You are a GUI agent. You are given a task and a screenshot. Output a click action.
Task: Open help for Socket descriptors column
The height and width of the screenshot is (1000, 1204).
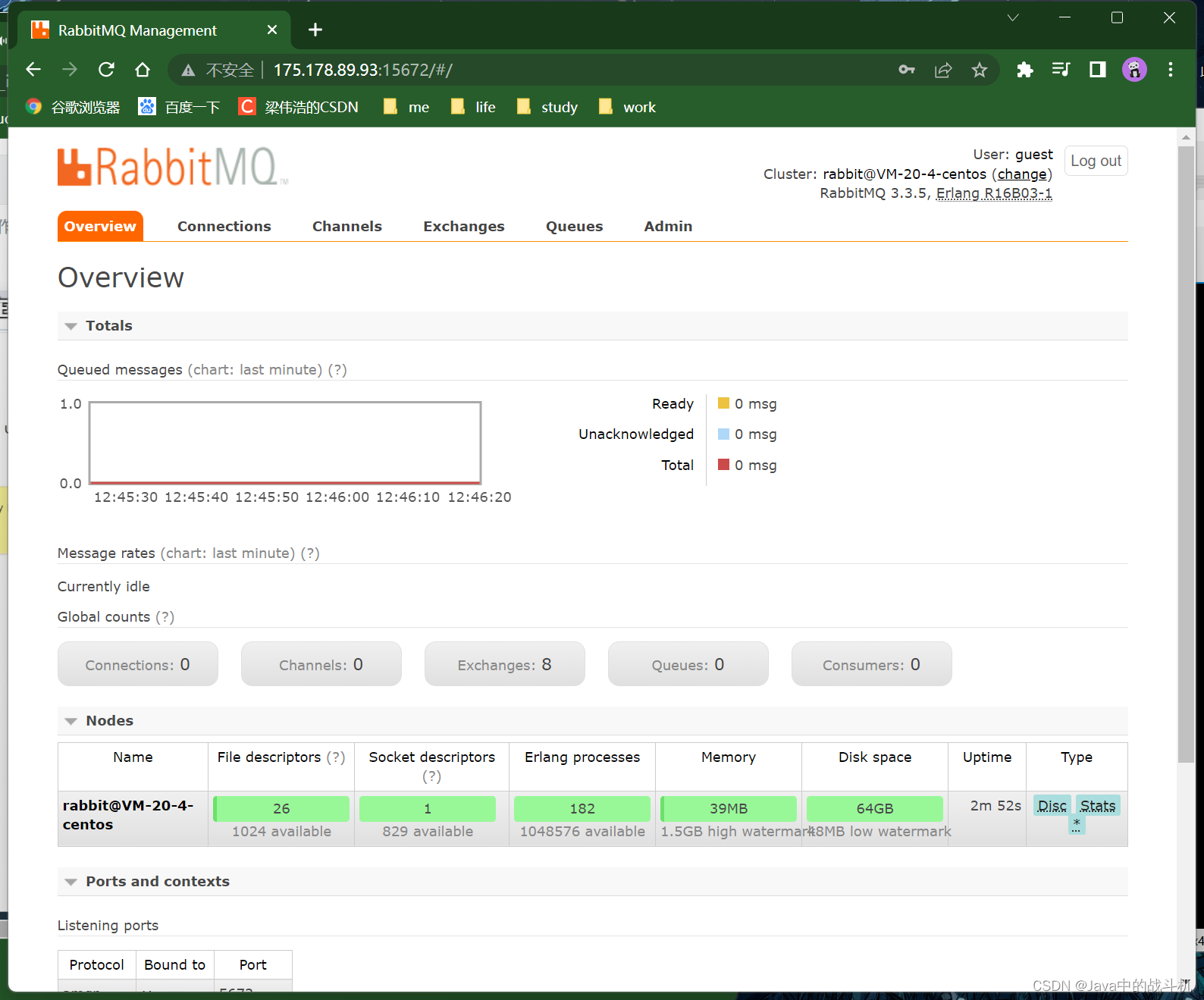pyautogui.click(x=431, y=776)
